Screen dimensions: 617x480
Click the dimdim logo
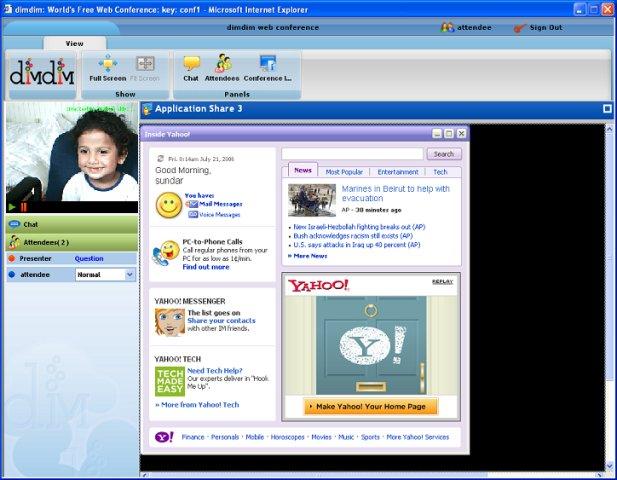(x=42, y=72)
